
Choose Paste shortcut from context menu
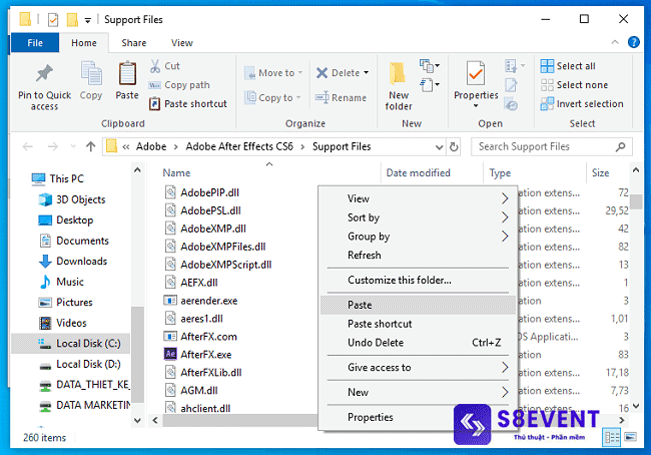pos(418,324)
